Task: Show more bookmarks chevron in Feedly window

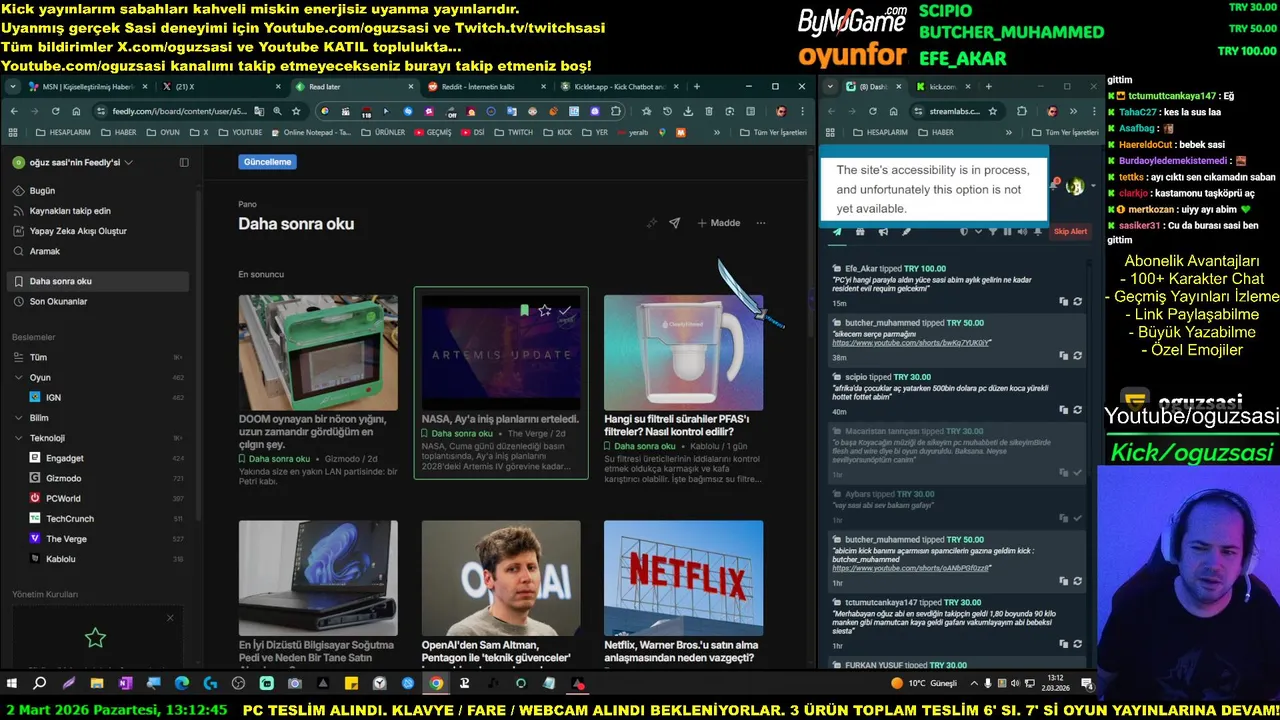Action: (x=717, y=132)
